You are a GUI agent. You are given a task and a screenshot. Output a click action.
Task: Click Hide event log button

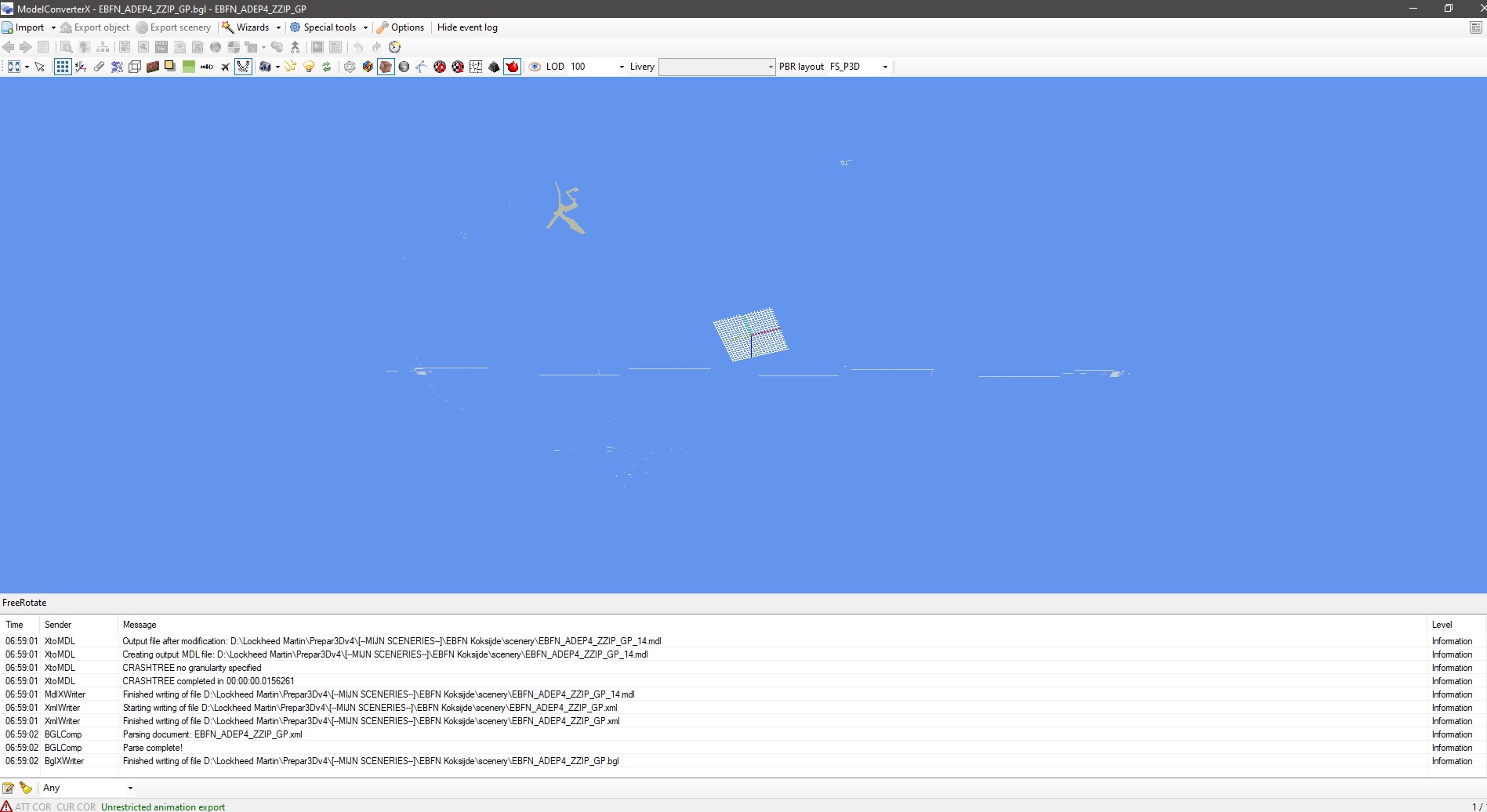coord(467,27)
